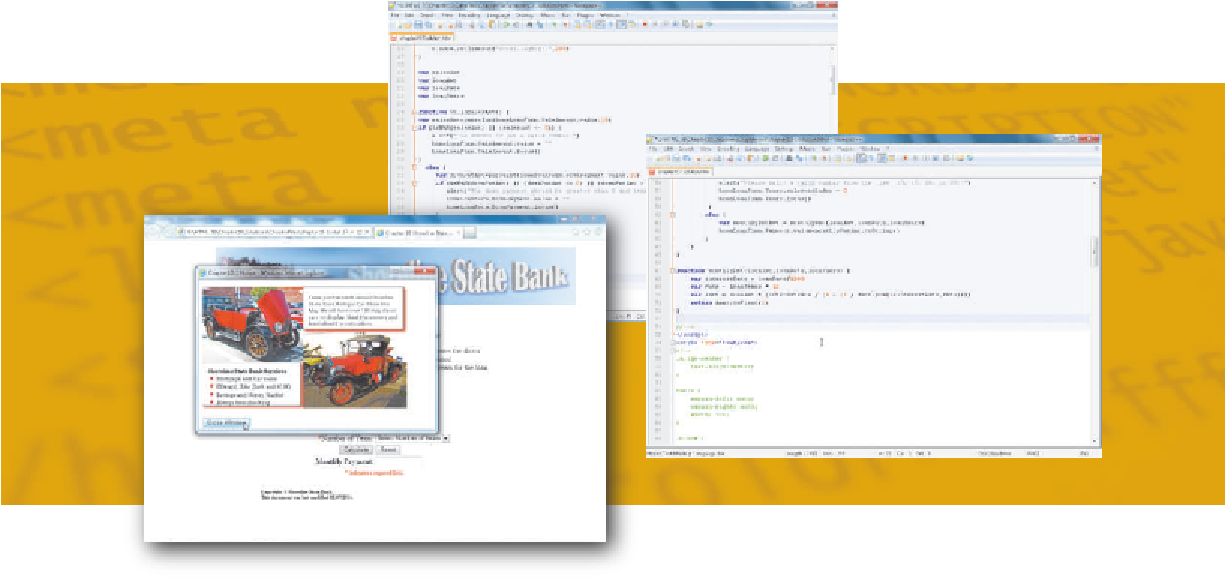Click Paste icon in right Notepad++ toolbar
This screenshot has height=578, width=1225.
coord(750,158)
